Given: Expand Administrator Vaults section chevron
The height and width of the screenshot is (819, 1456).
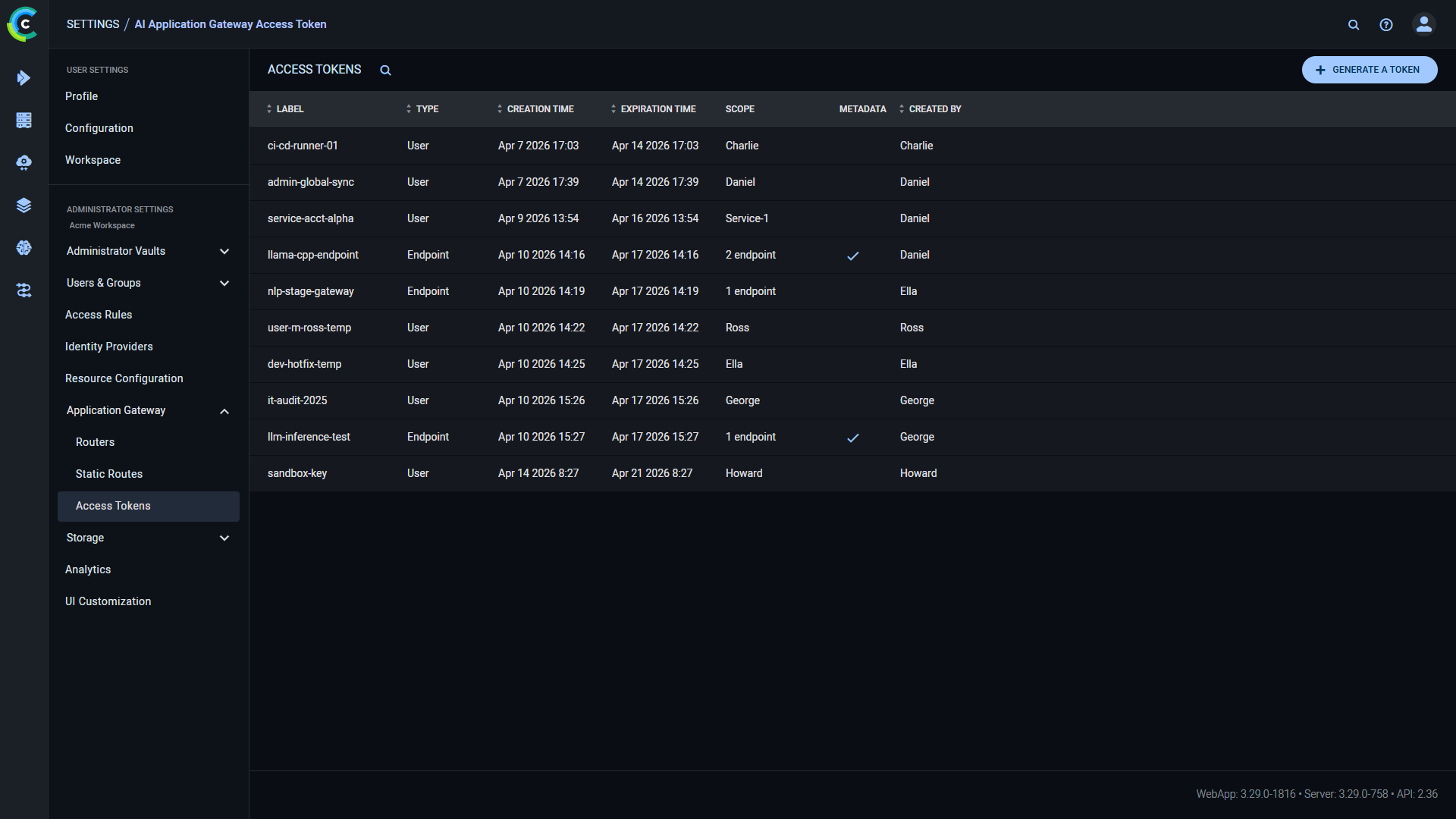Looking at the screenshot, I should tap(224, 251).
